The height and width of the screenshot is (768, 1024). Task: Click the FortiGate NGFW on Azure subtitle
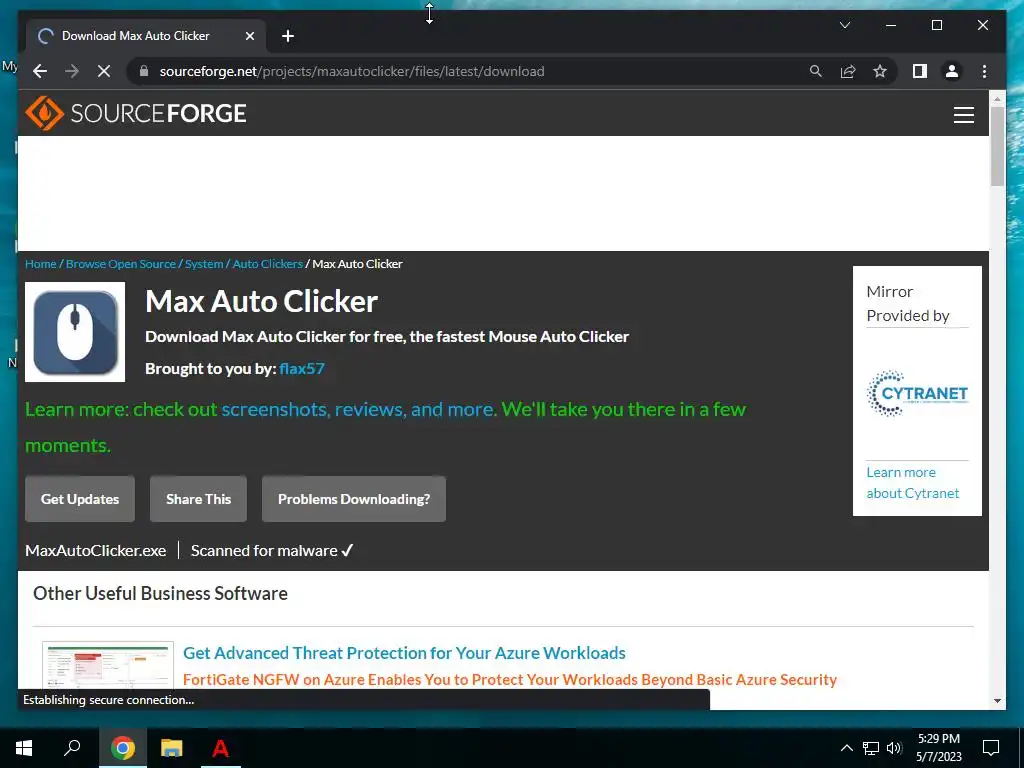coord(509,680)
